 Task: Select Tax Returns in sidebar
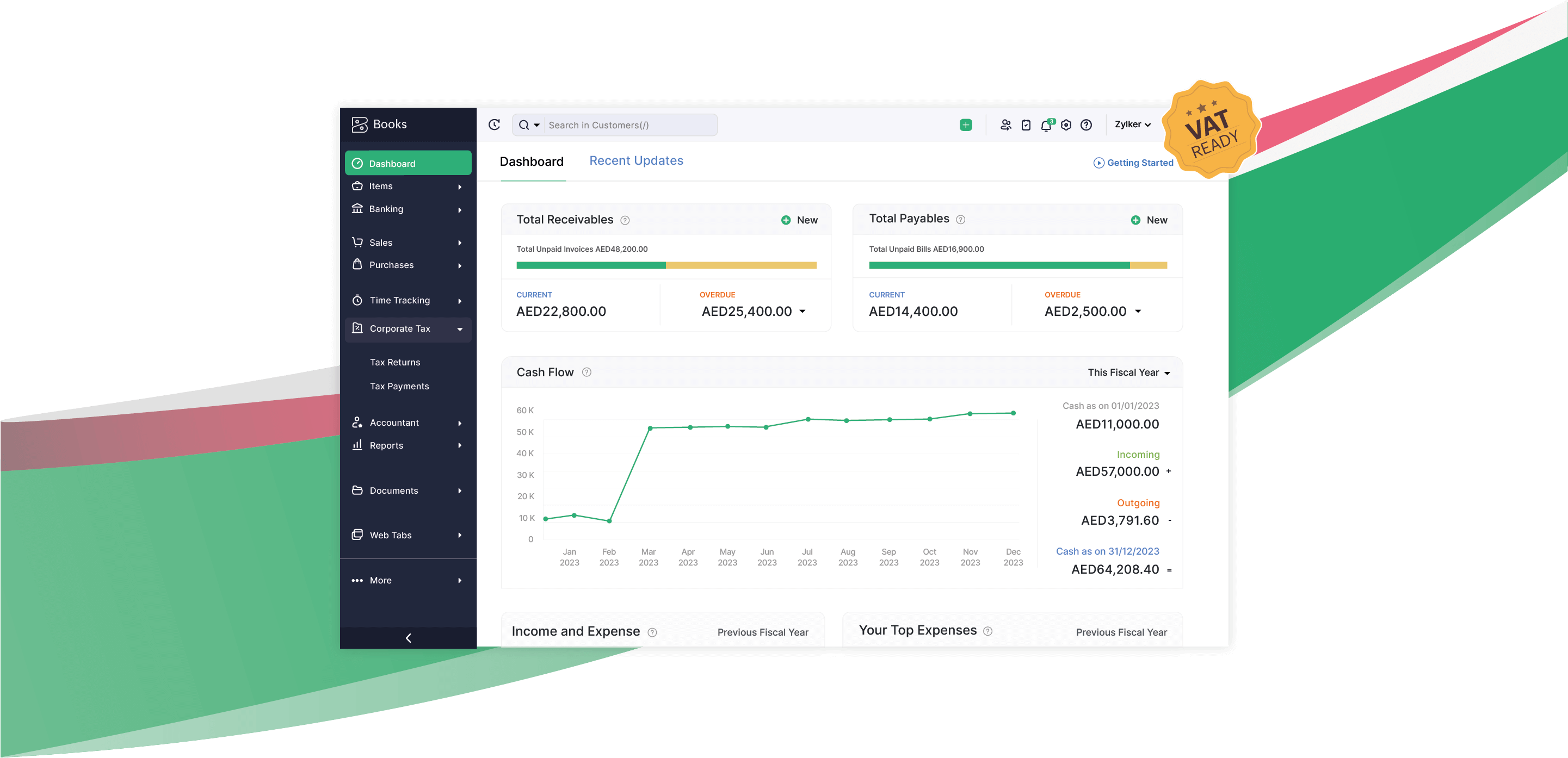[x=394, y=362]
